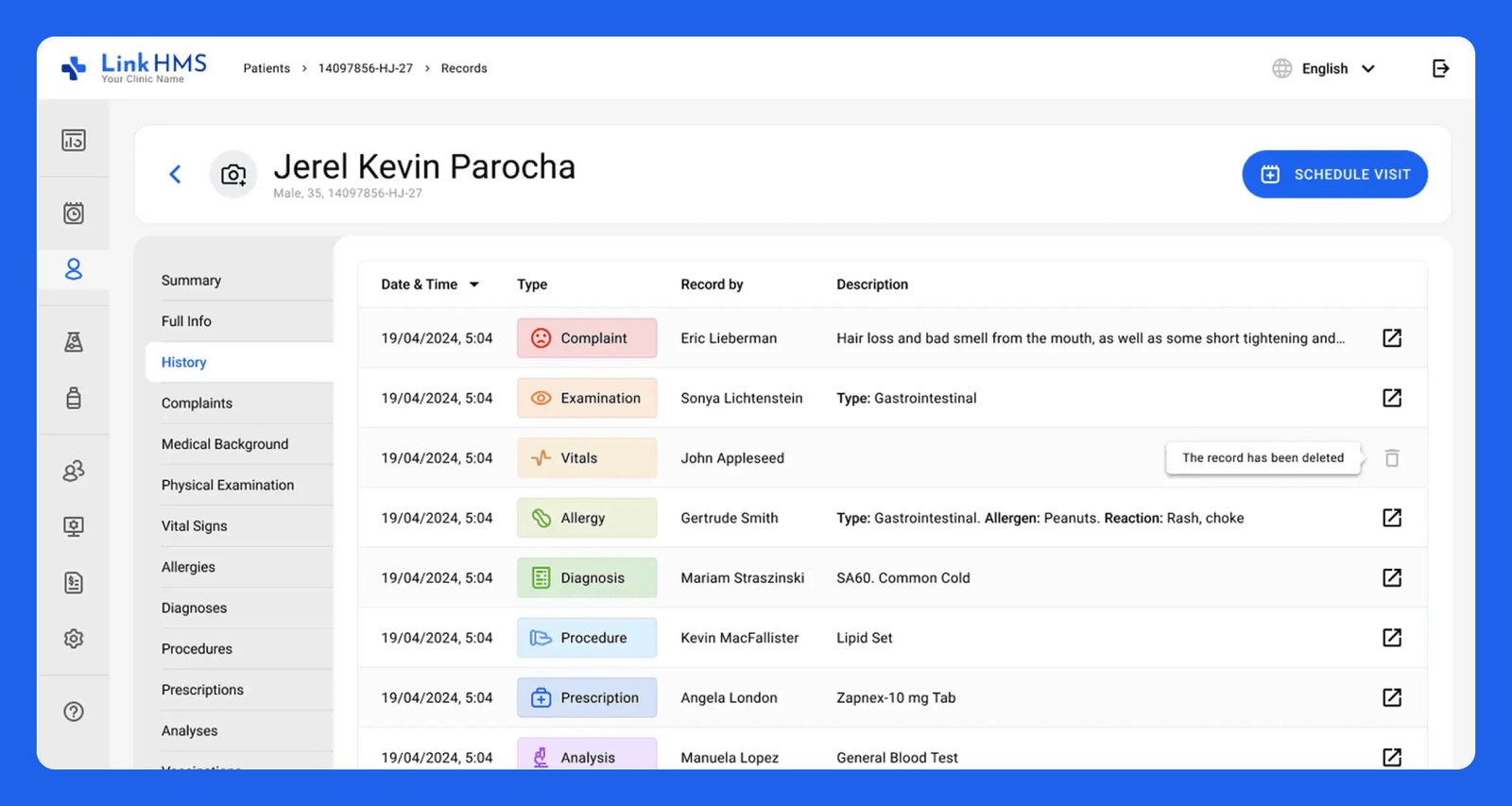This screenshot has width=1512, height=806.
Task: Click the camera photo upload icon
Action: 233,175
